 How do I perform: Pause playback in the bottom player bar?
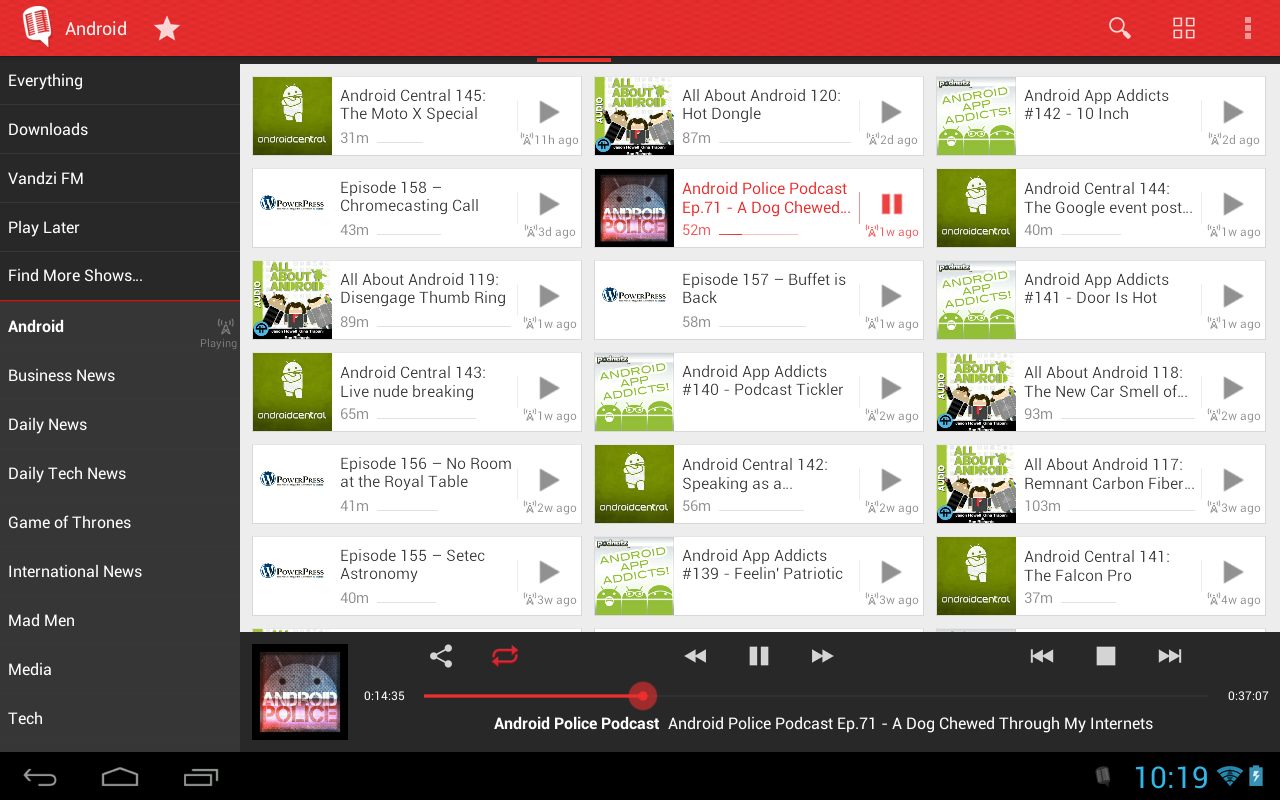pyautogui.click(x=759, y=656)
